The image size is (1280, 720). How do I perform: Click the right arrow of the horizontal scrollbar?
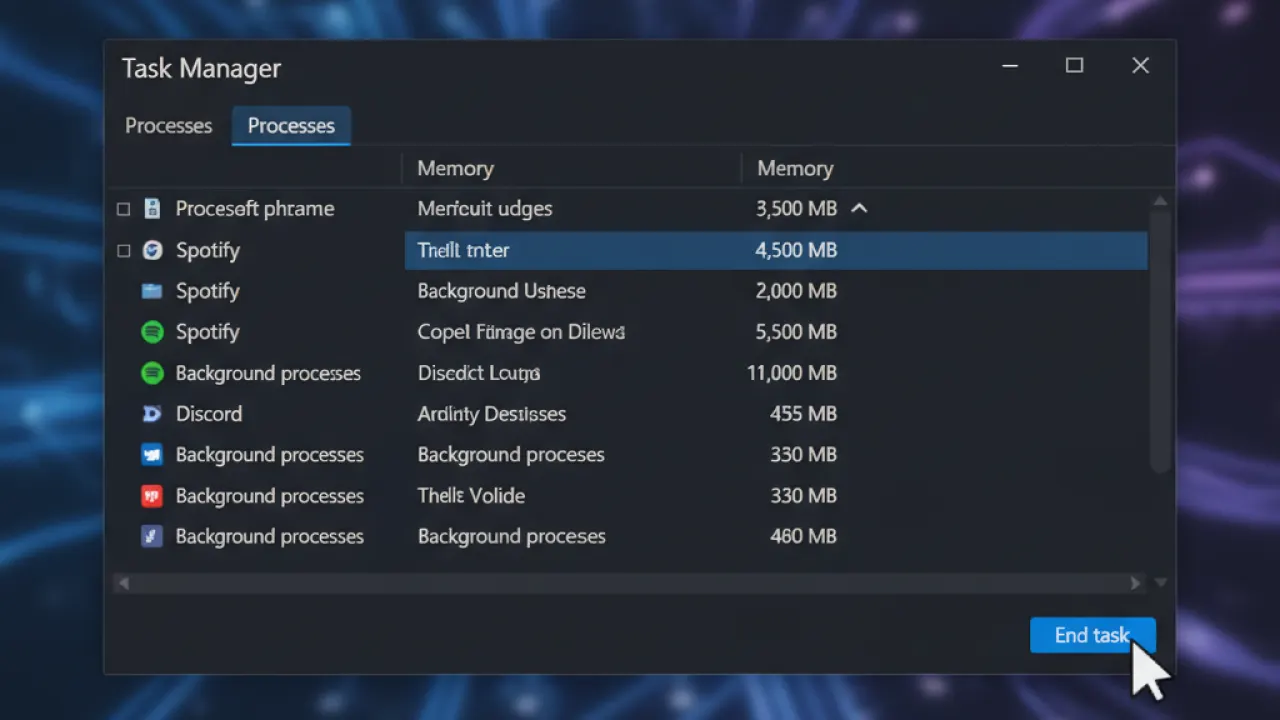(x=1135, y=582)
